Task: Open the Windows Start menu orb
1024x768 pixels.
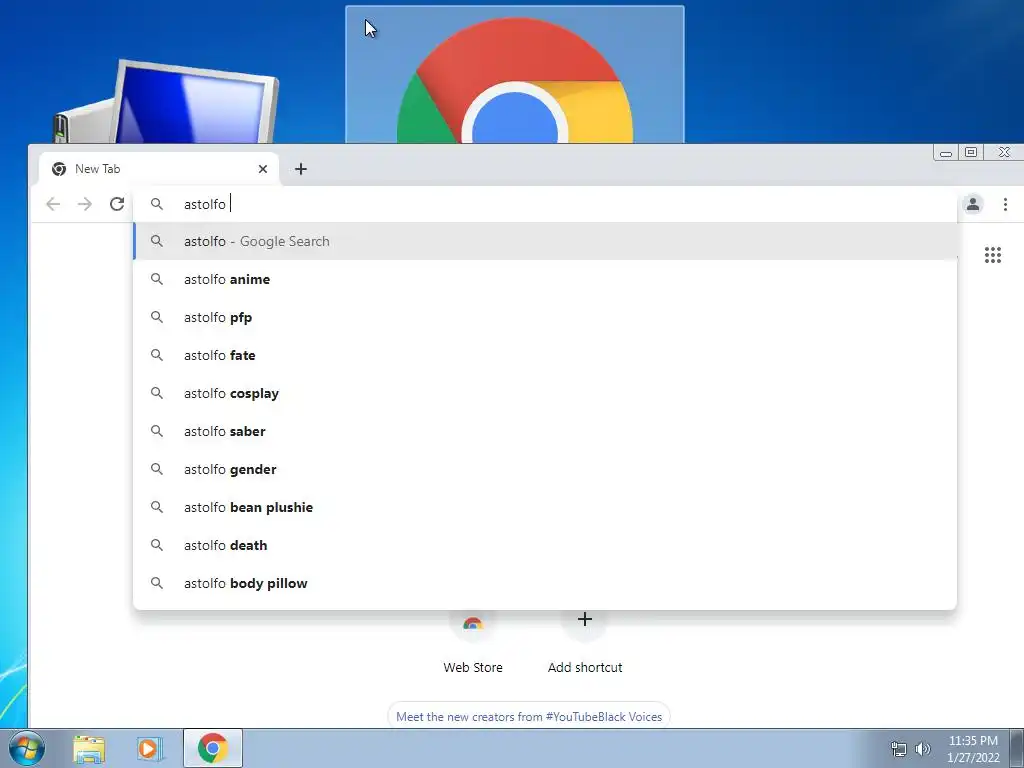Action: (27, 748)
